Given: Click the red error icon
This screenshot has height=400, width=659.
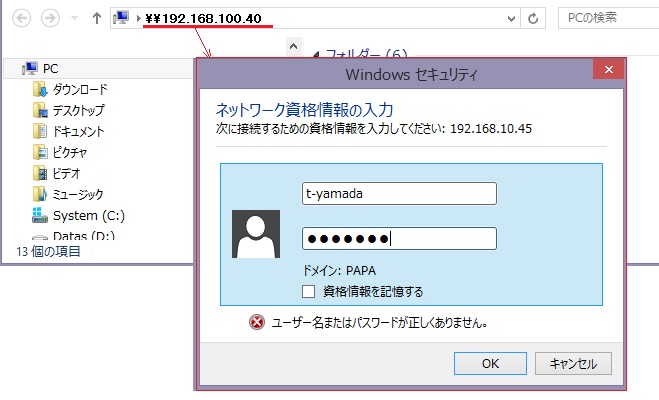Looking at the screenshot, I should [x=257, y=323].
